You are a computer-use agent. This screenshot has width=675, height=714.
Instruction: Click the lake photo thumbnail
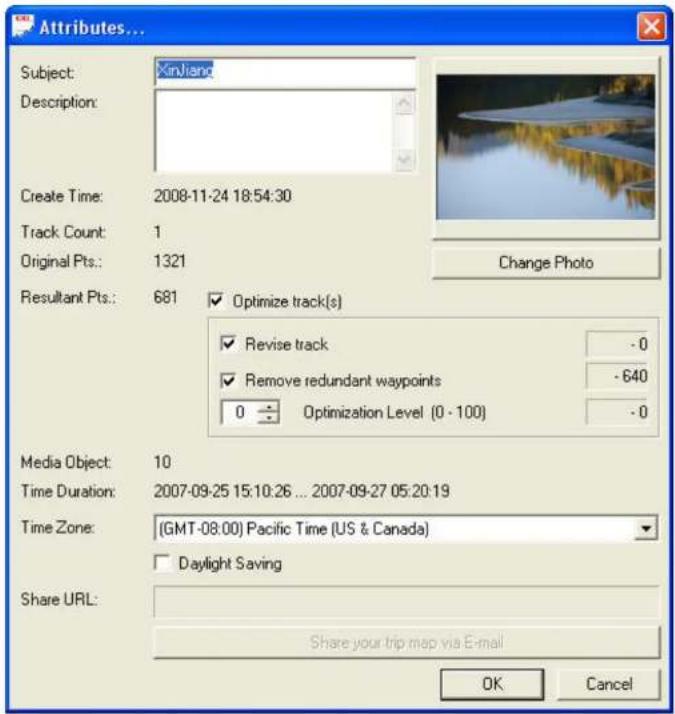click(x=545, y=147)
